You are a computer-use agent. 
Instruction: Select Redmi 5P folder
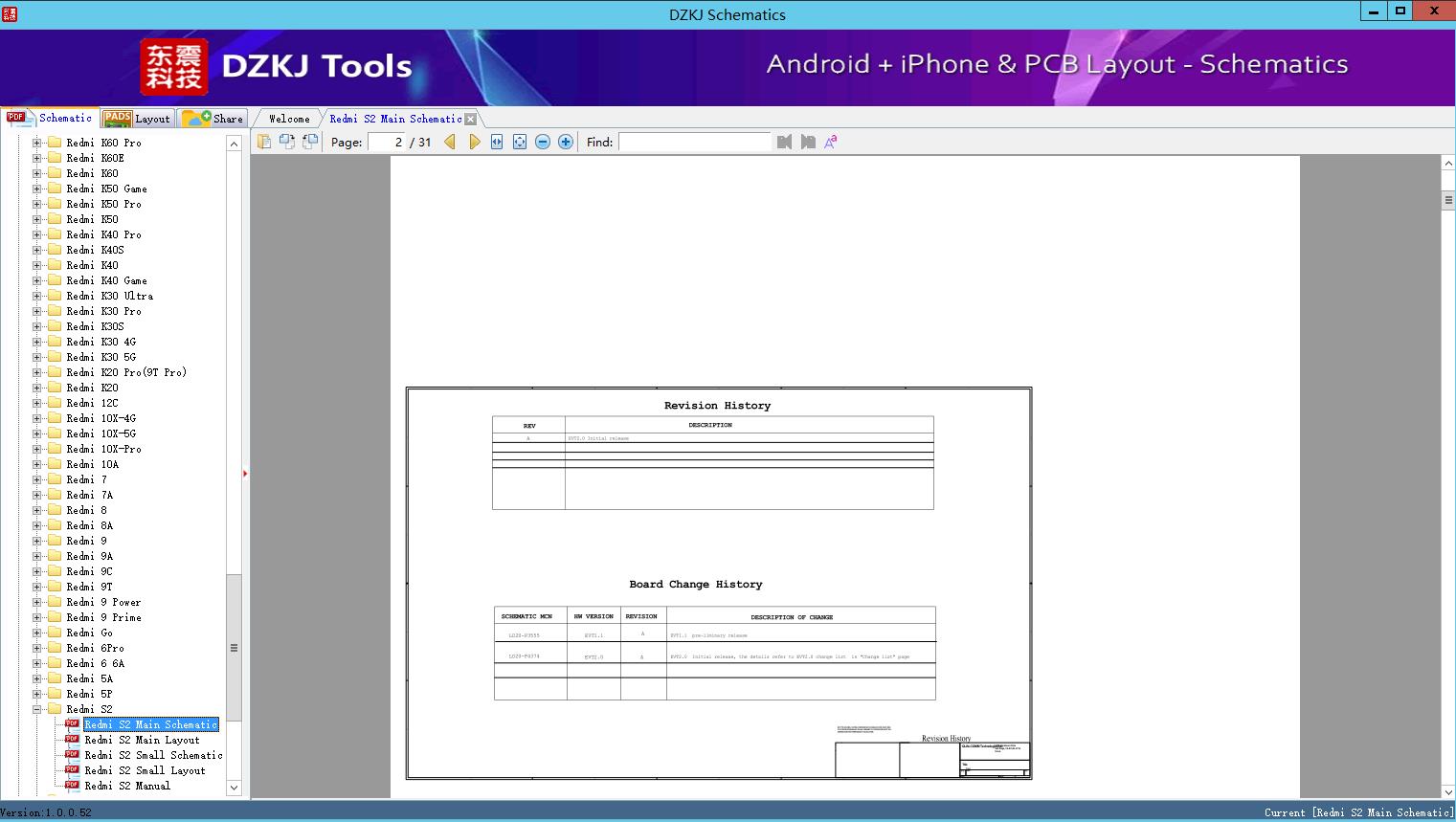point(89,694)
